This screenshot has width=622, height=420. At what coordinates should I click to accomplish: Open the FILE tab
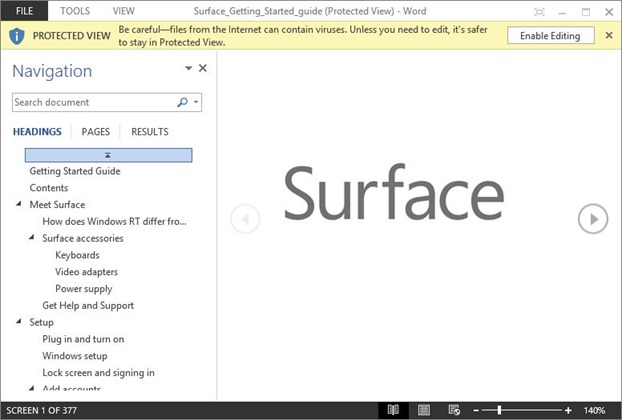click(24, 11)
